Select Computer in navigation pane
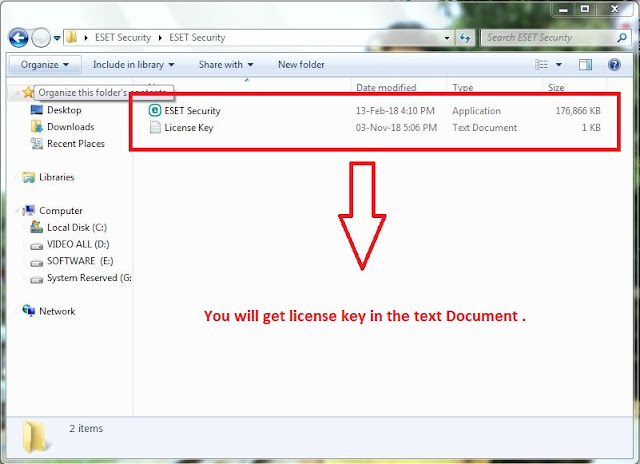 tap(60, 211)
